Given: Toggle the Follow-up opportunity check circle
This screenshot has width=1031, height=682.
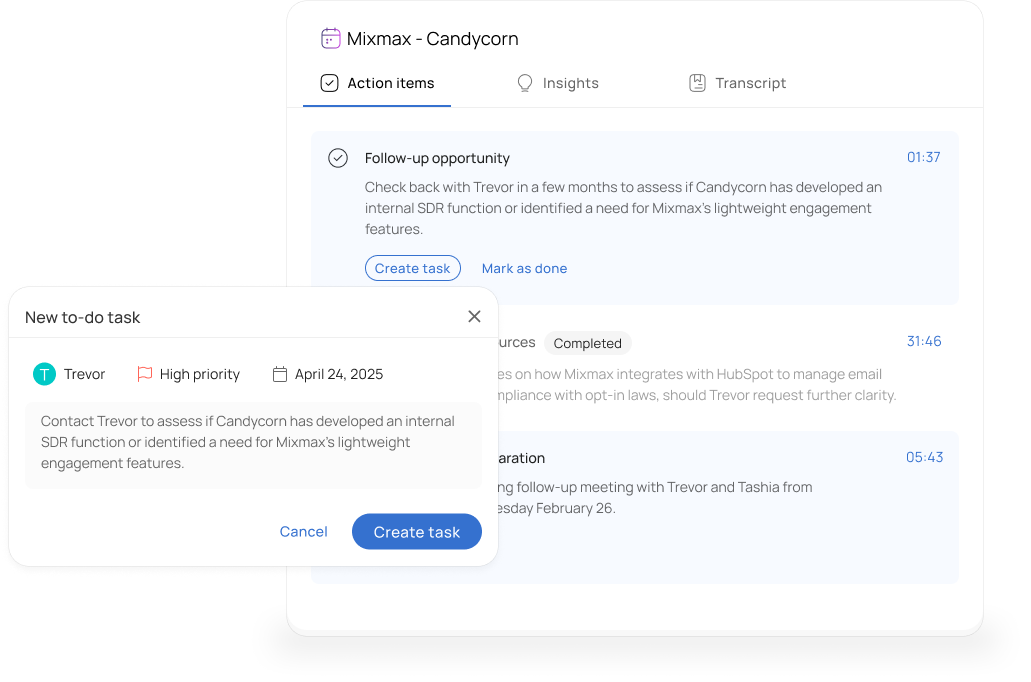Looking at the screenshot, I should [338, 158].
